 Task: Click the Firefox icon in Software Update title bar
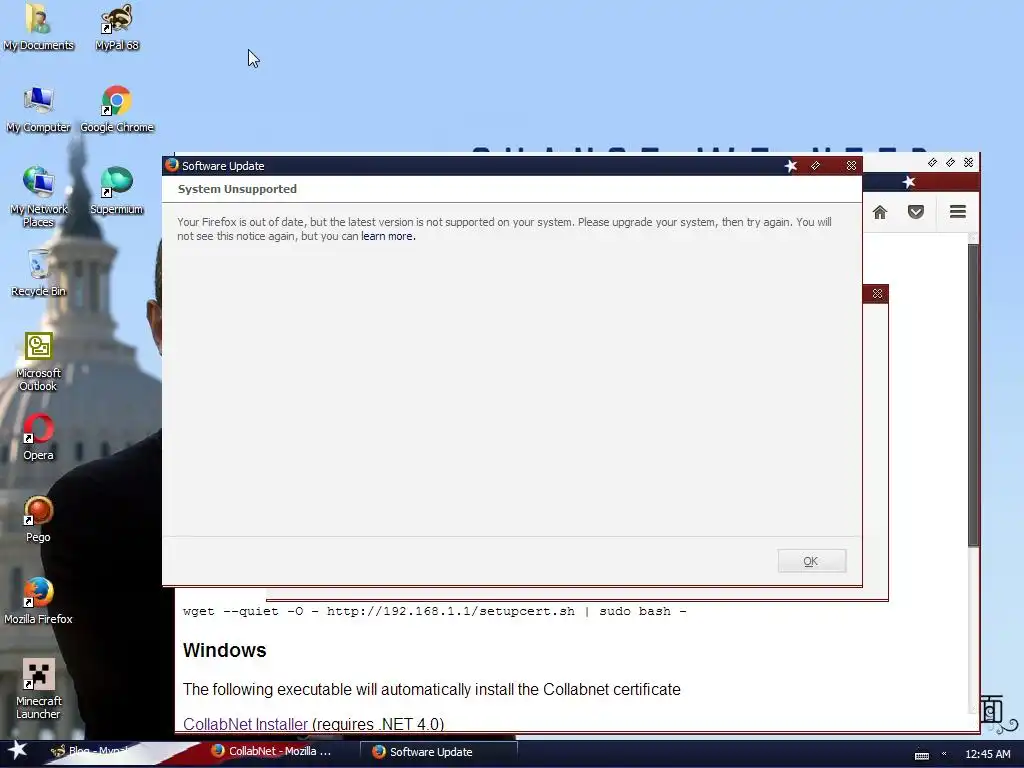pos(172,165)
